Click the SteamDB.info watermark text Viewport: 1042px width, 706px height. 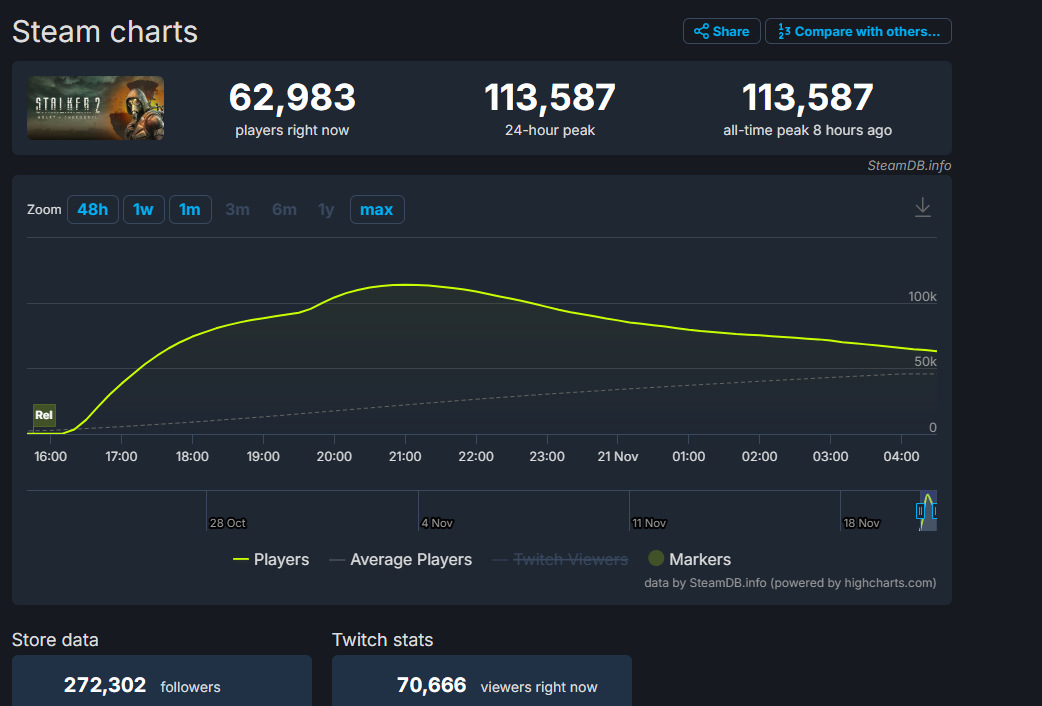pos(909,166)
